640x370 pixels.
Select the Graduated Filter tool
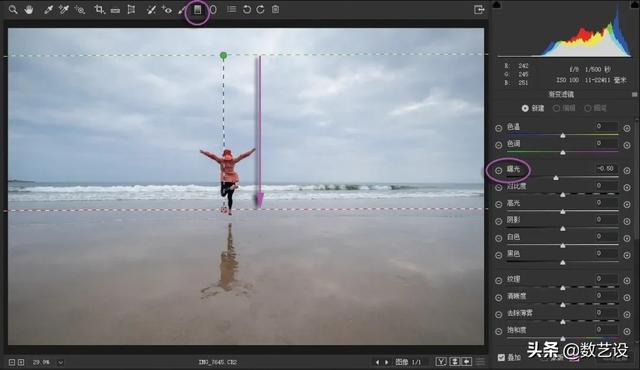coord(198,9)
